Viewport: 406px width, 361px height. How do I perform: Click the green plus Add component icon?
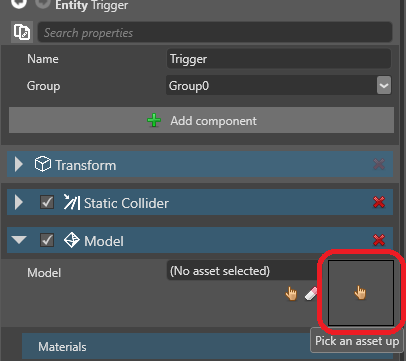coord(154,120)
